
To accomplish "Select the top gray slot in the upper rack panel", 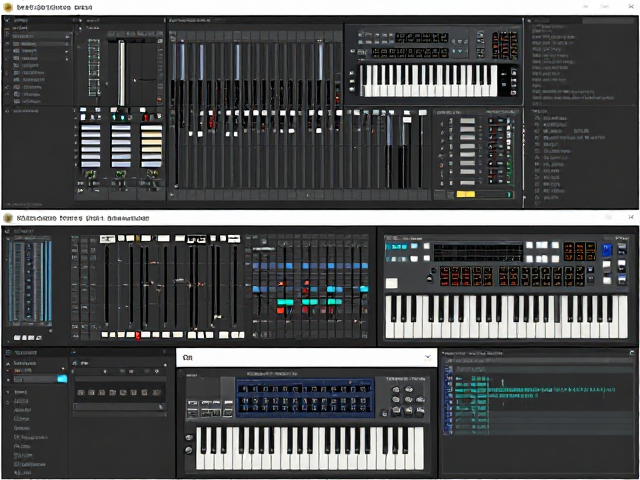I will pos(467,121).
